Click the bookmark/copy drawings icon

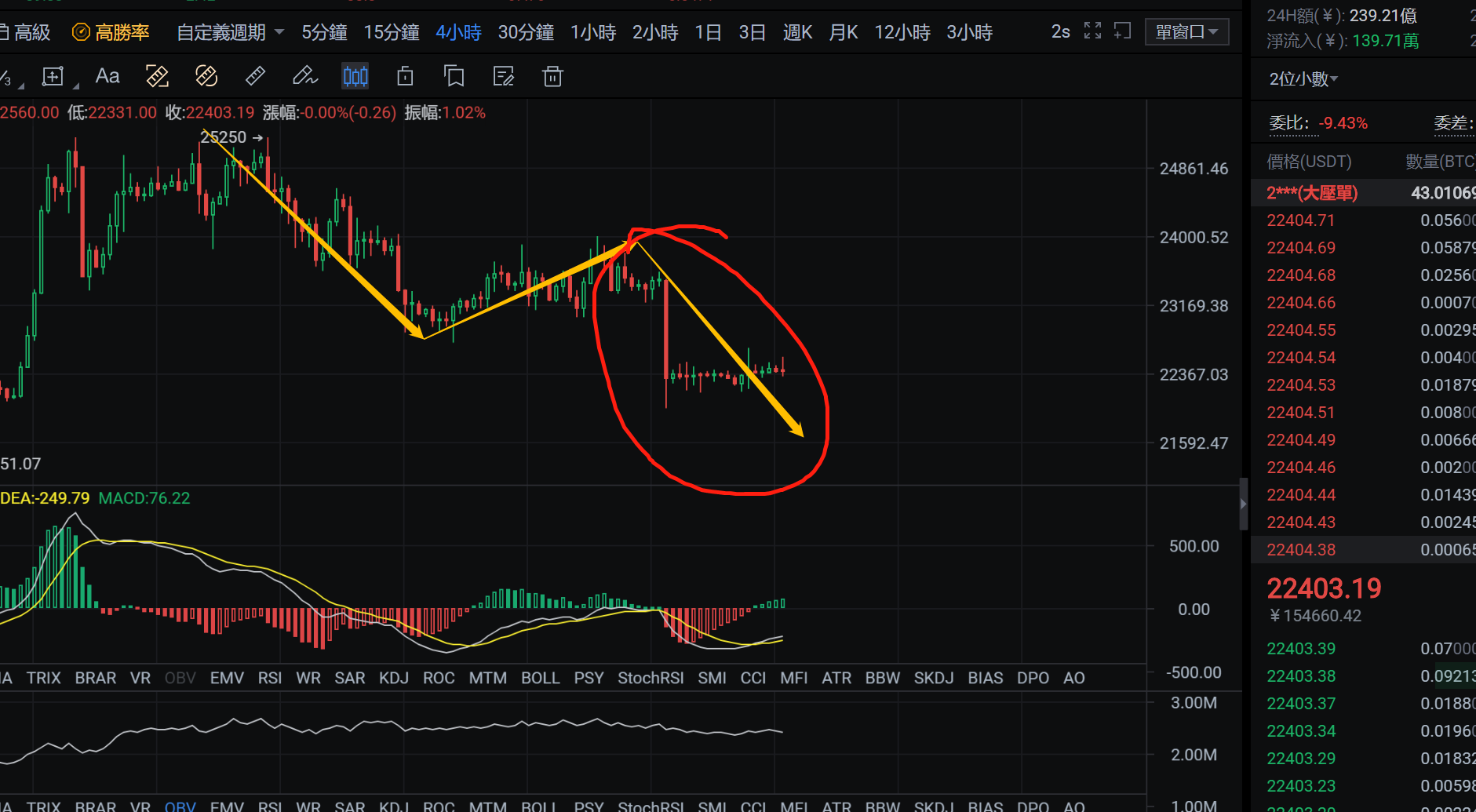pos(454,76)
